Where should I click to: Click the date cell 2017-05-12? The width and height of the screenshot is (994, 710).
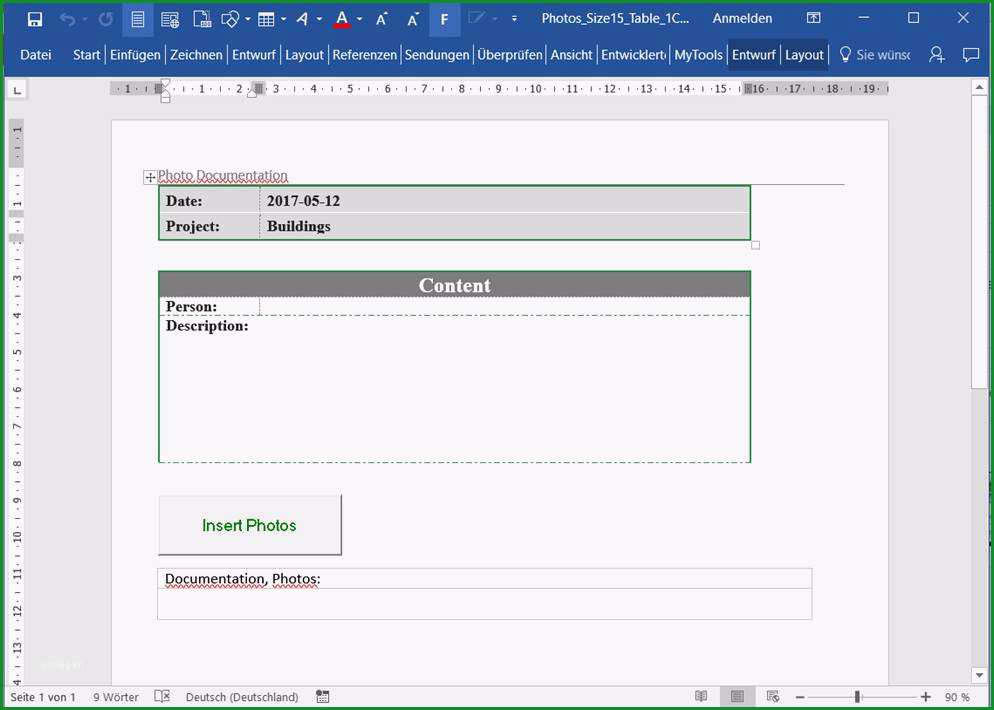click(504, 201)
